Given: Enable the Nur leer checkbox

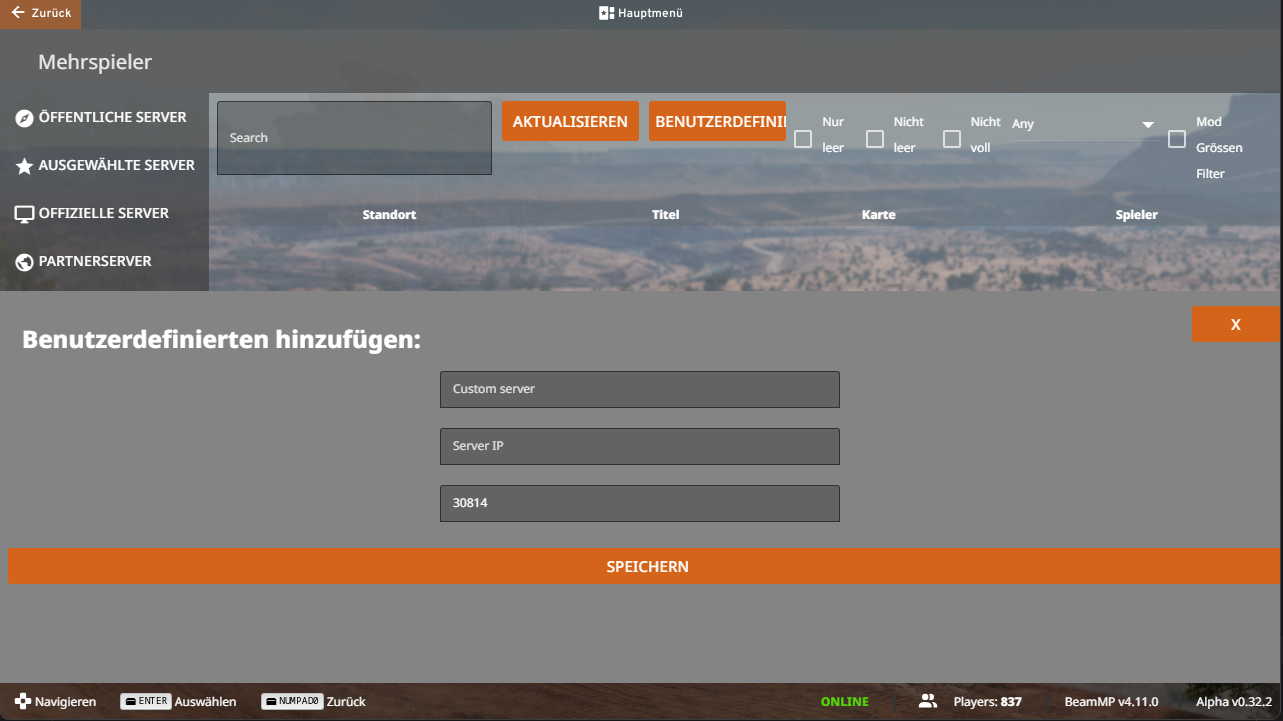Looking at the screenshot, I should pyautogui.click(x=803, y=139).
